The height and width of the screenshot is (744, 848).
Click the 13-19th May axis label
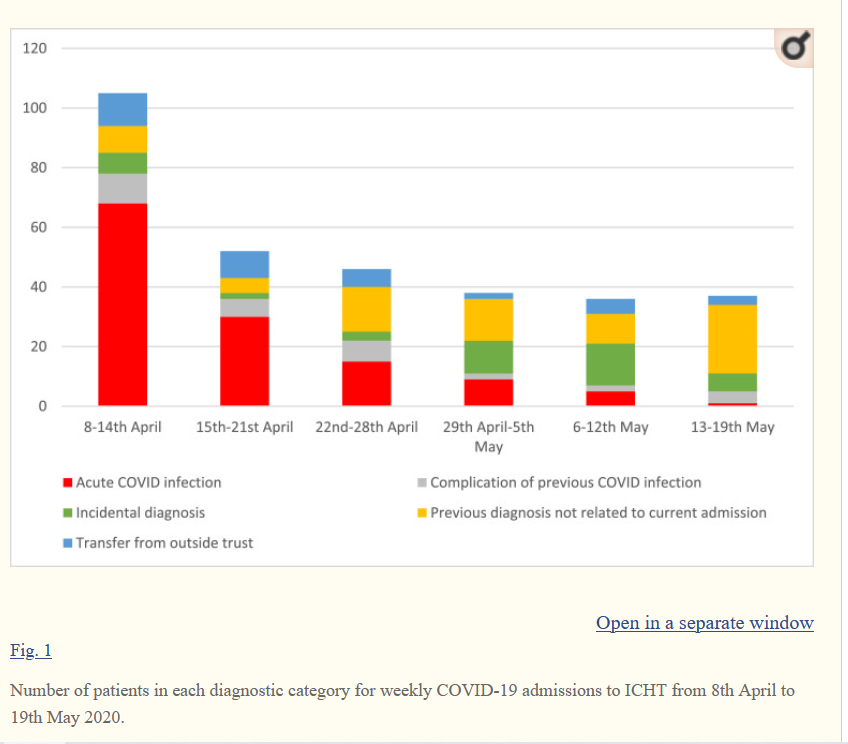[733, 427]
